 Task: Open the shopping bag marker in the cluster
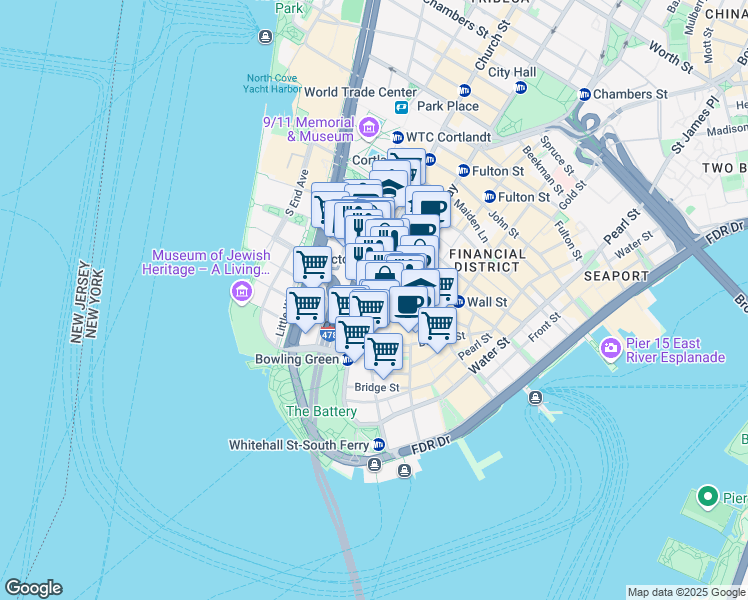384,274
